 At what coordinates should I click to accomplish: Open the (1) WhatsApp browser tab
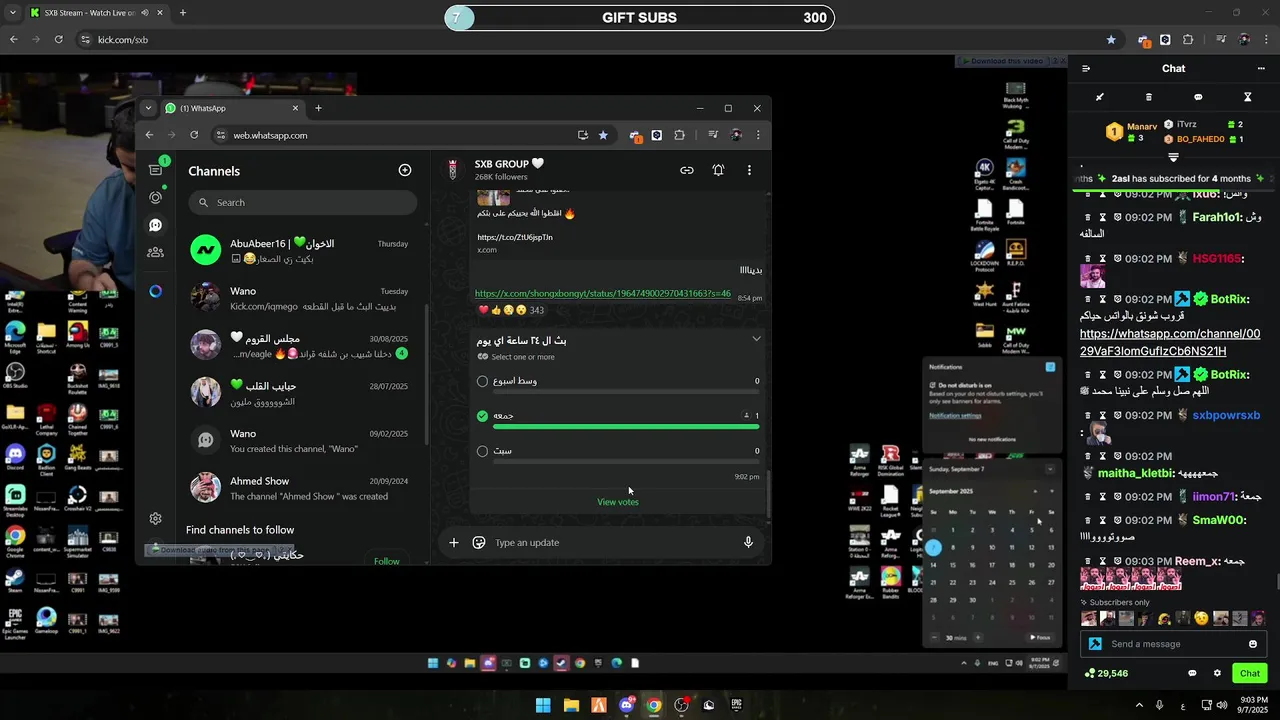tap(232, 108)
